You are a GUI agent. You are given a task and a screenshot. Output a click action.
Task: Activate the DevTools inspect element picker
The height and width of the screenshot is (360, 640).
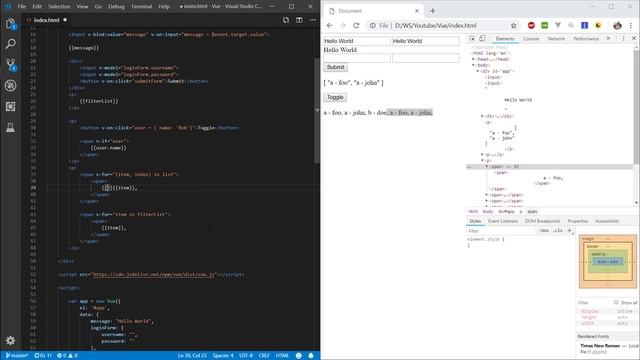click(x=472, y=38)
